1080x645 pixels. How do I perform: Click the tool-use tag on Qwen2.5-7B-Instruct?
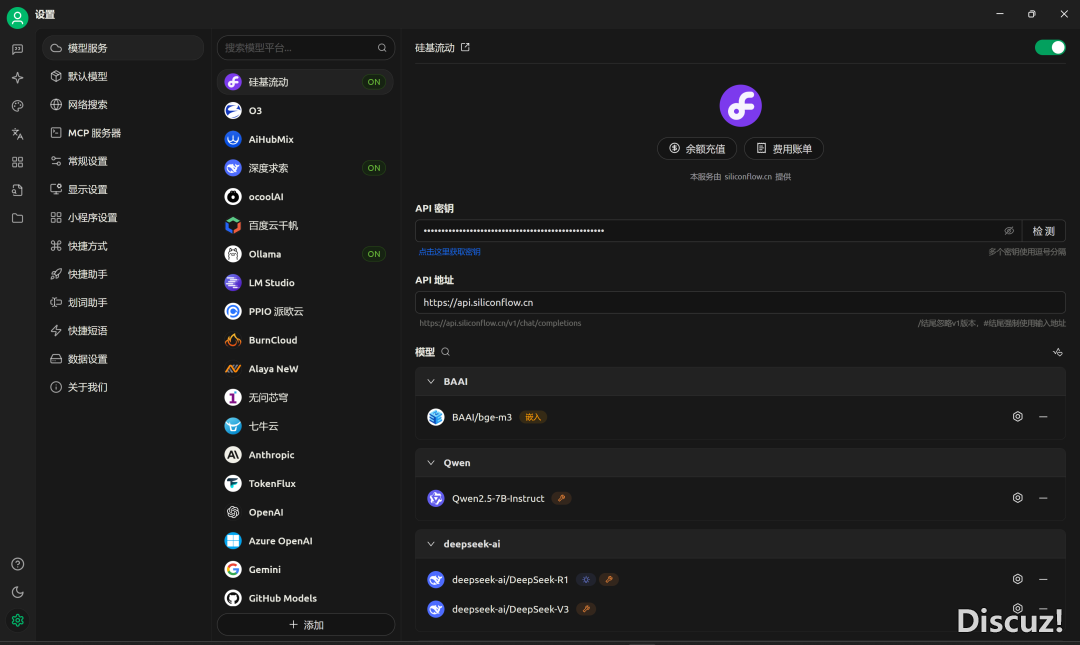[x=561, y=498]
